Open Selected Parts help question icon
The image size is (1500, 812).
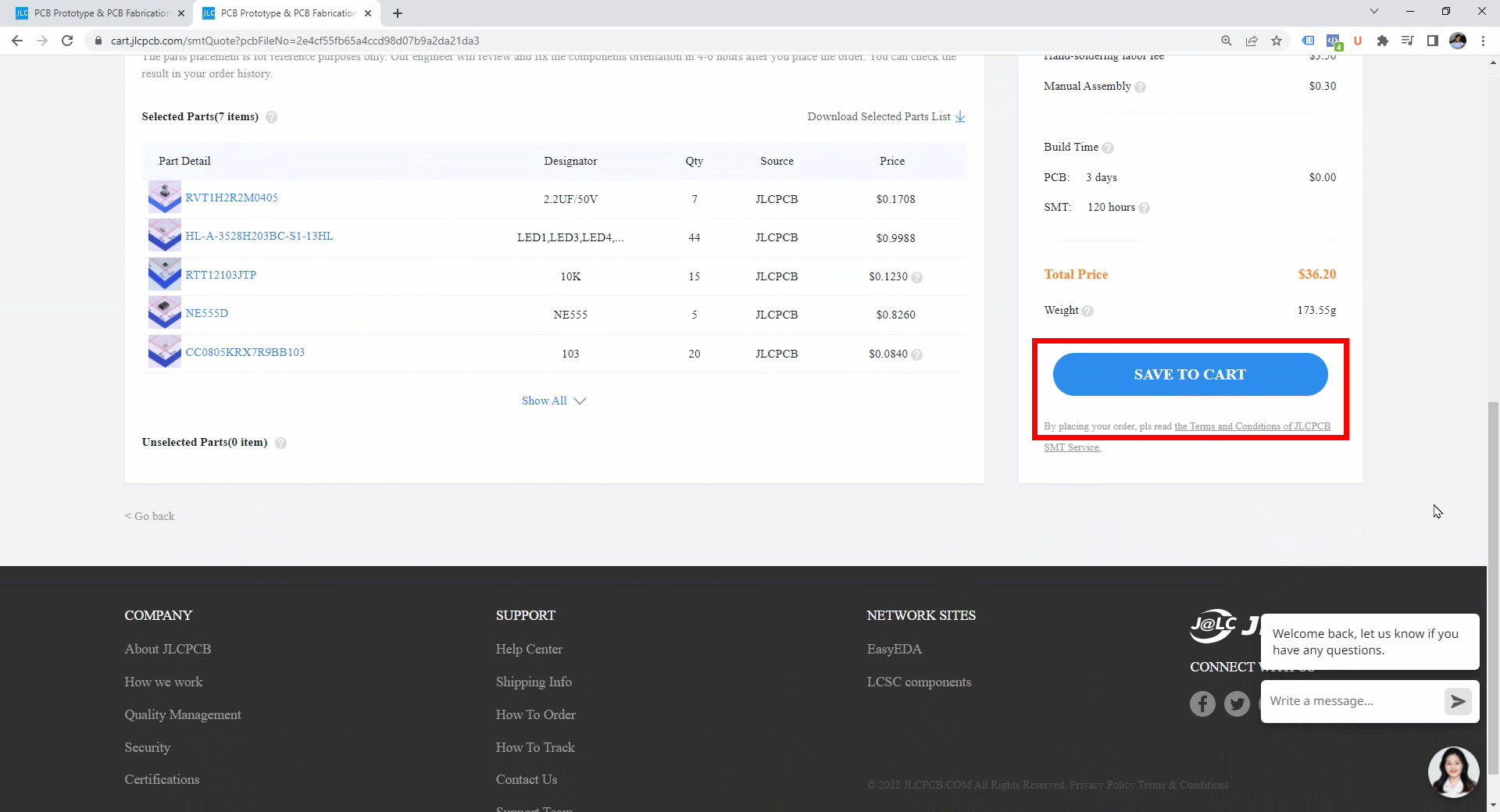(271, 117)
